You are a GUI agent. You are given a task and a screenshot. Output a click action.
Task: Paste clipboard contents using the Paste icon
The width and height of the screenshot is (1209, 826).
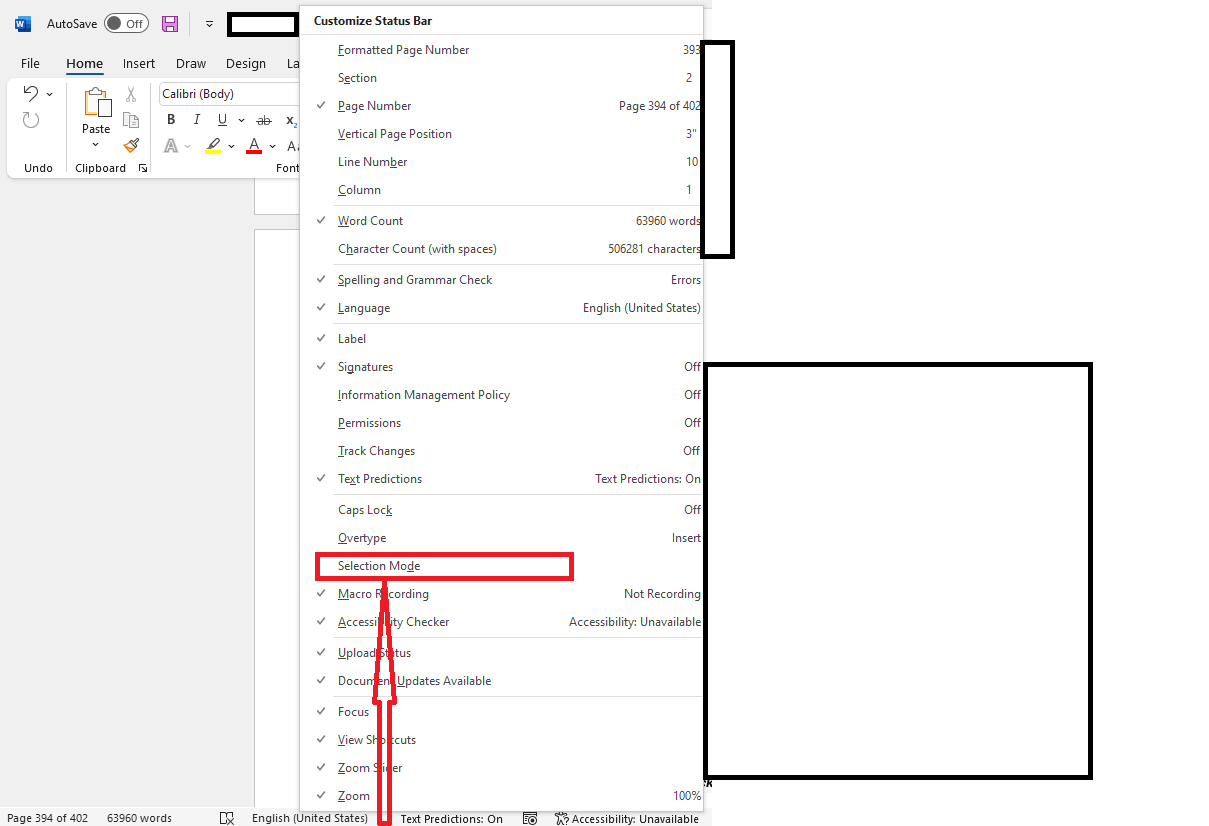click(96, 103)
